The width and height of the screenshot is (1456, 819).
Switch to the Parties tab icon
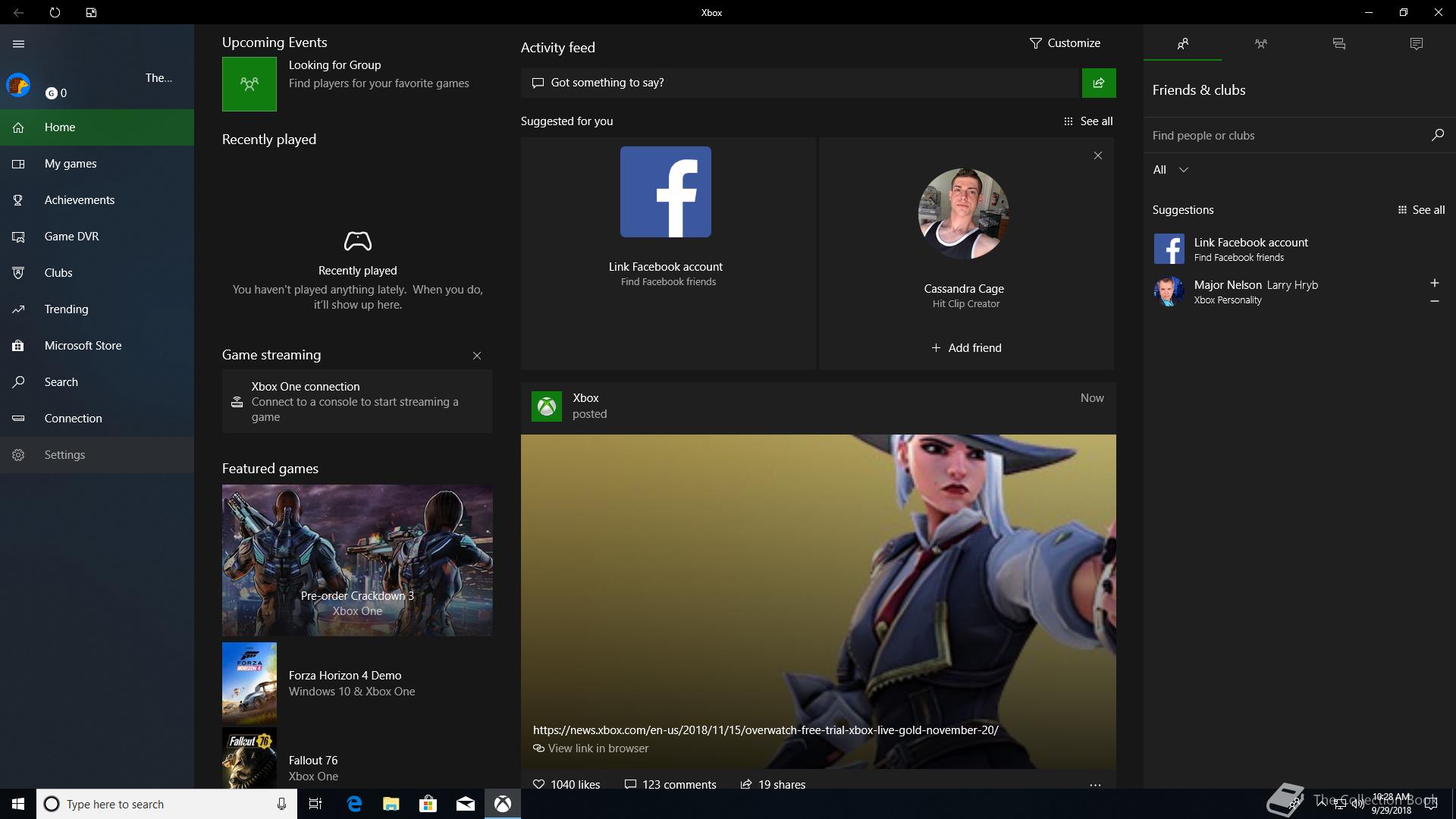click(1261, 44)
